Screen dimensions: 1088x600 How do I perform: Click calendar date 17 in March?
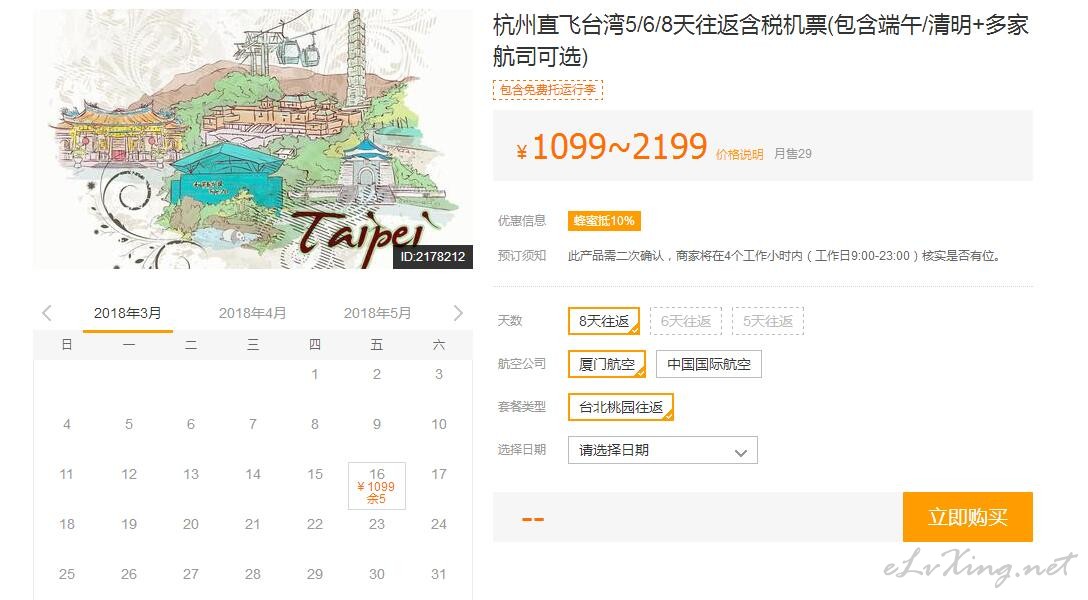click(x=439, y=474)
